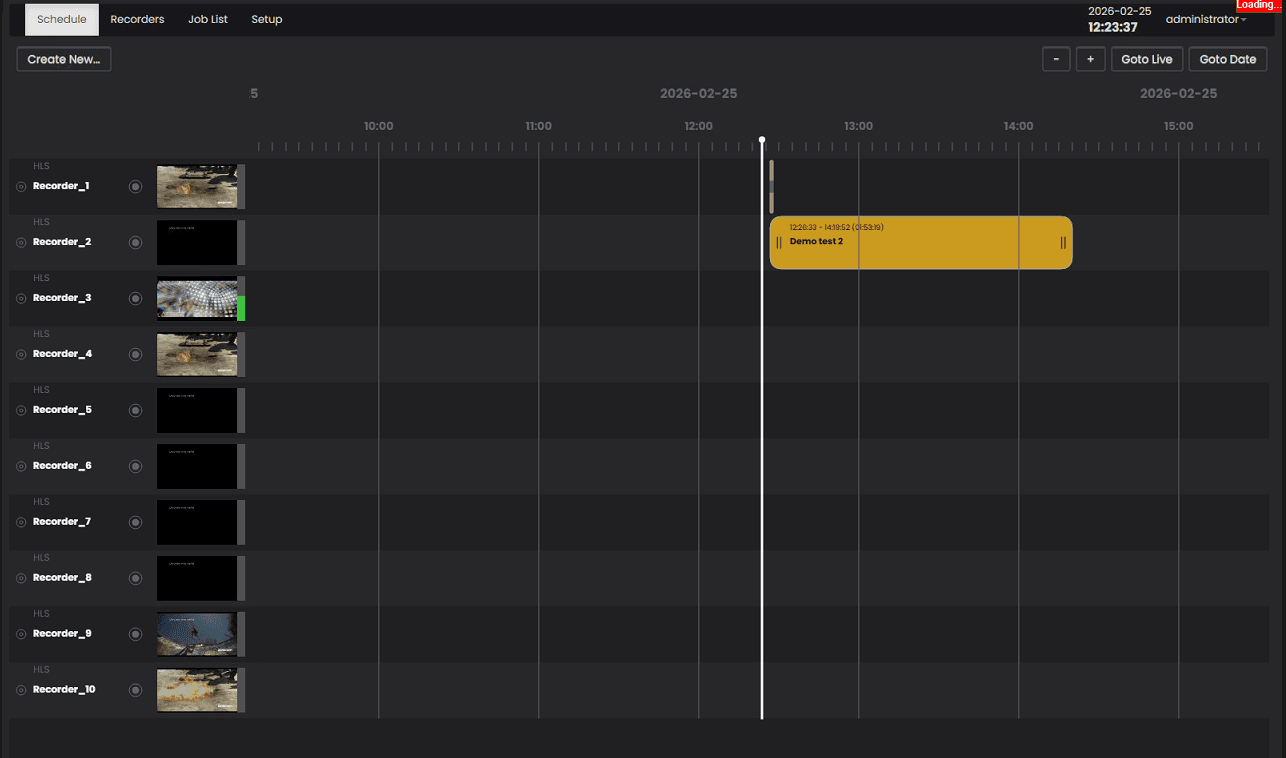
Task: Click the target icon left of Recorder_6
Action: [19, 466]
